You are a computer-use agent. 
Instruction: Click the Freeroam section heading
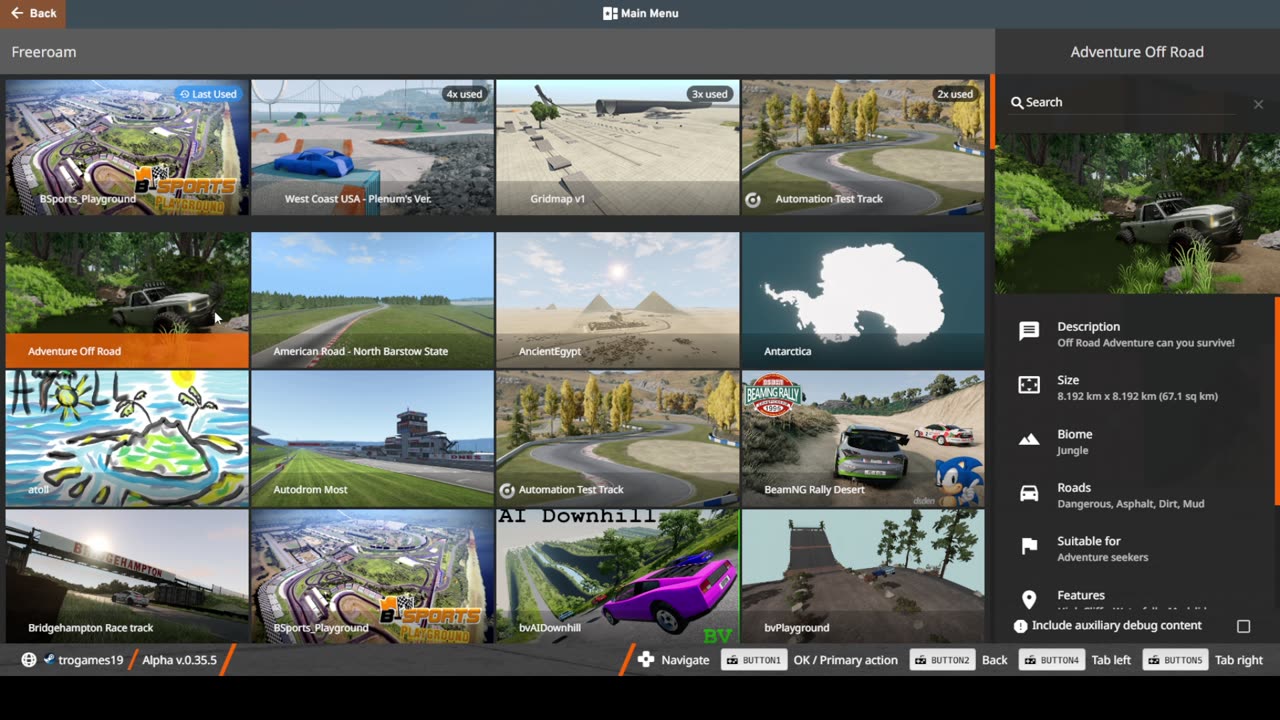pos(44,52)
